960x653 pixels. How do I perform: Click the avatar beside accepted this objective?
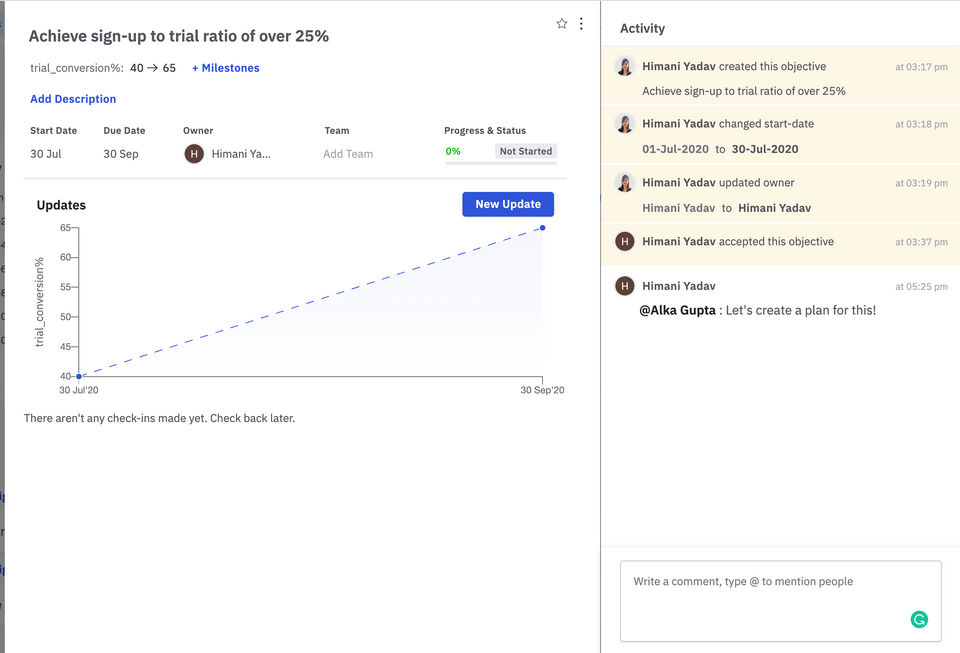[x=625, y=241]
